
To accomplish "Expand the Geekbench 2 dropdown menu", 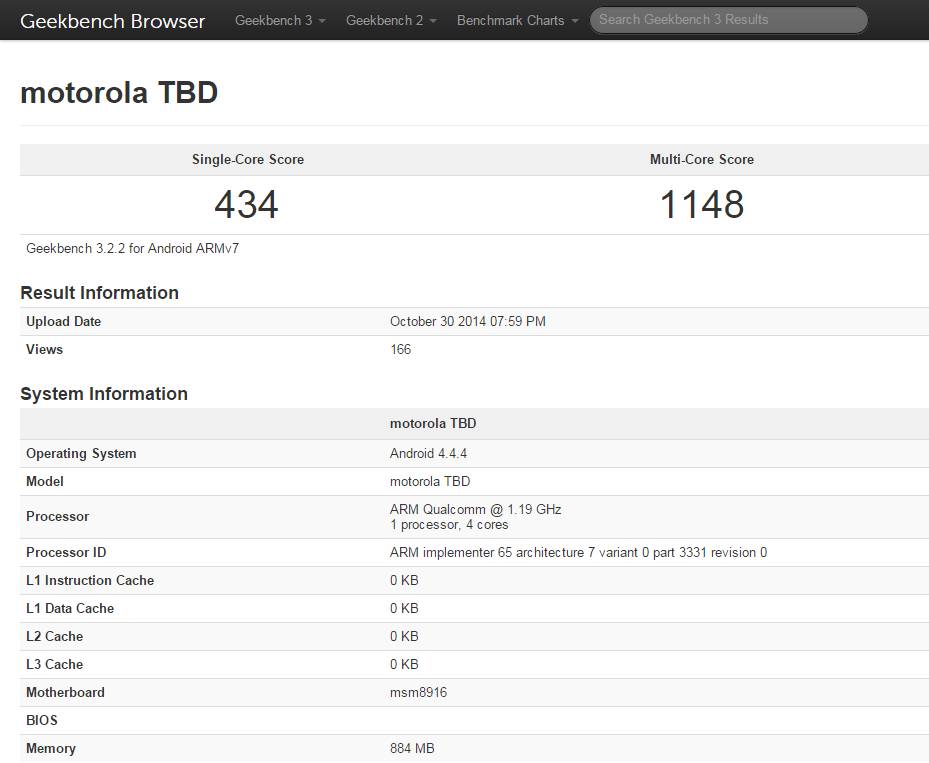I will 391,20.
